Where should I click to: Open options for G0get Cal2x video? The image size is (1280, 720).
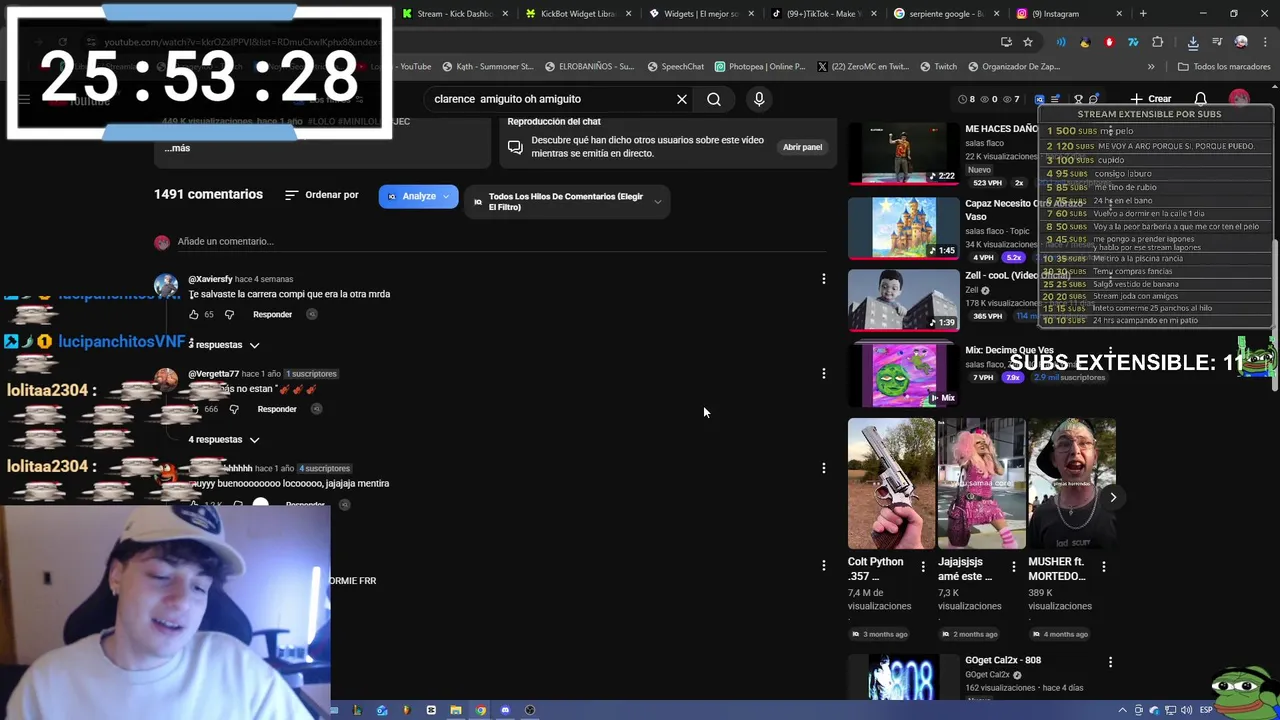tap(1110, 662)
